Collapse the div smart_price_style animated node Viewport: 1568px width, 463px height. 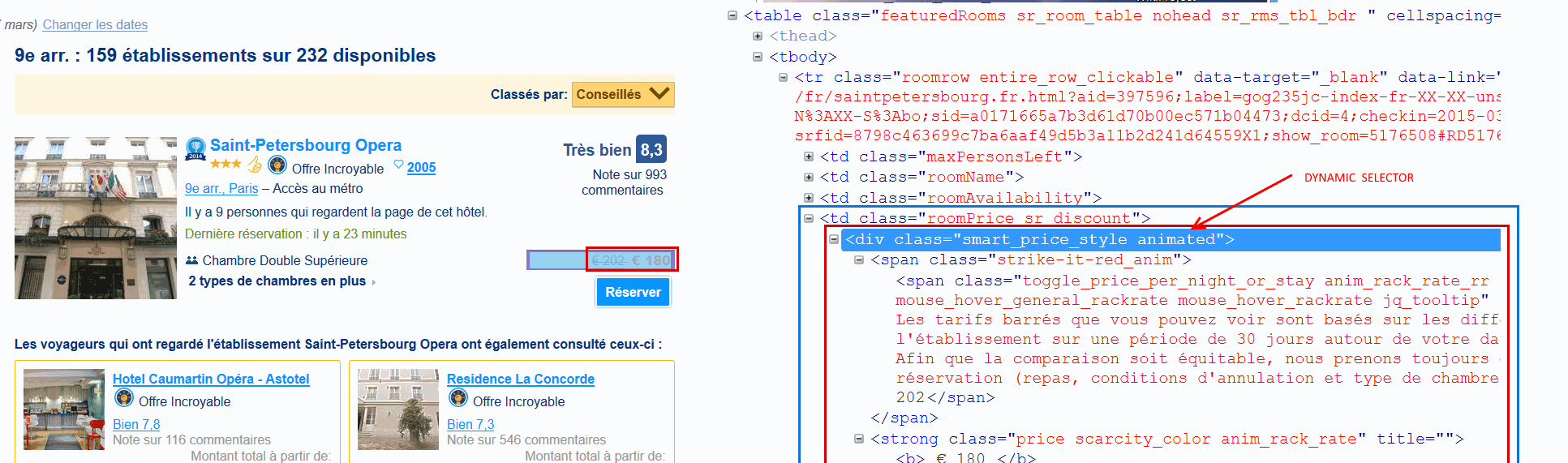[834, 239]
